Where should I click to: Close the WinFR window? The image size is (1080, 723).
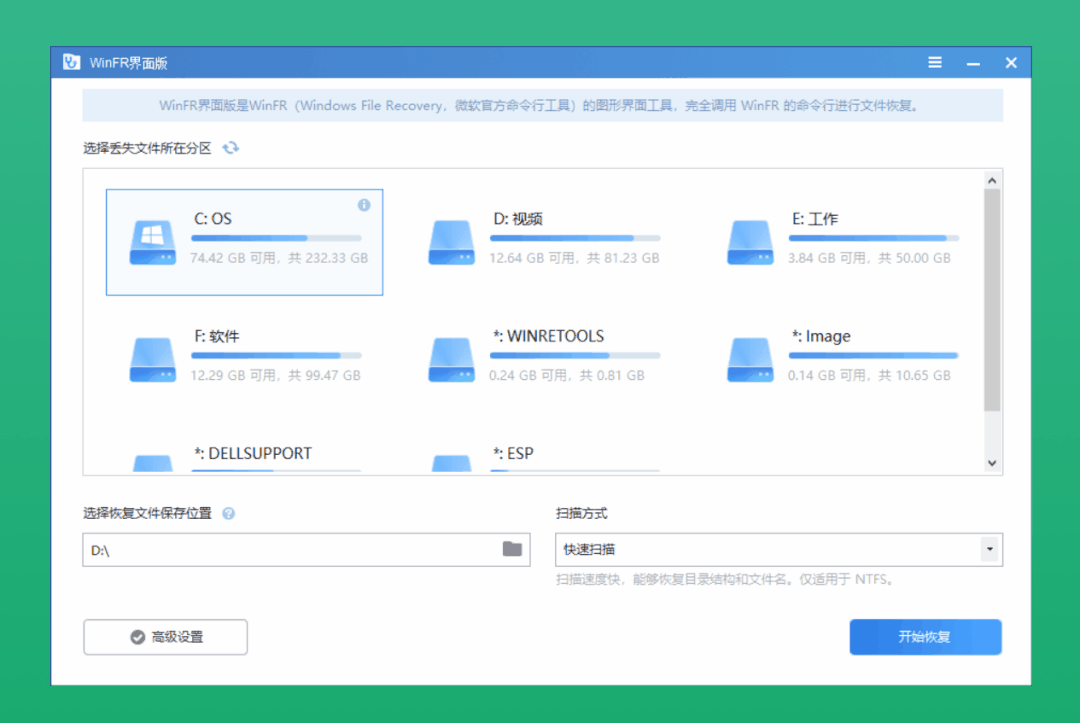[x=1011, y=63]
